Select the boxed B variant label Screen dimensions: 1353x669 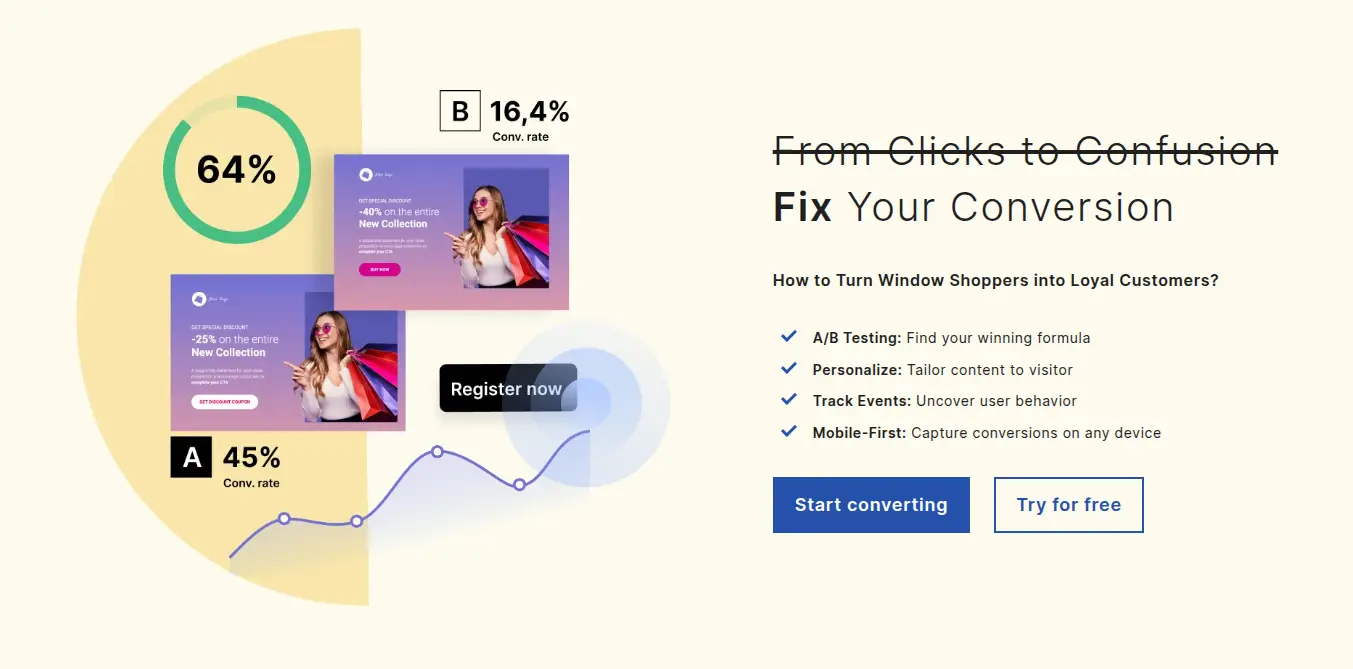(x=460, y=111)
